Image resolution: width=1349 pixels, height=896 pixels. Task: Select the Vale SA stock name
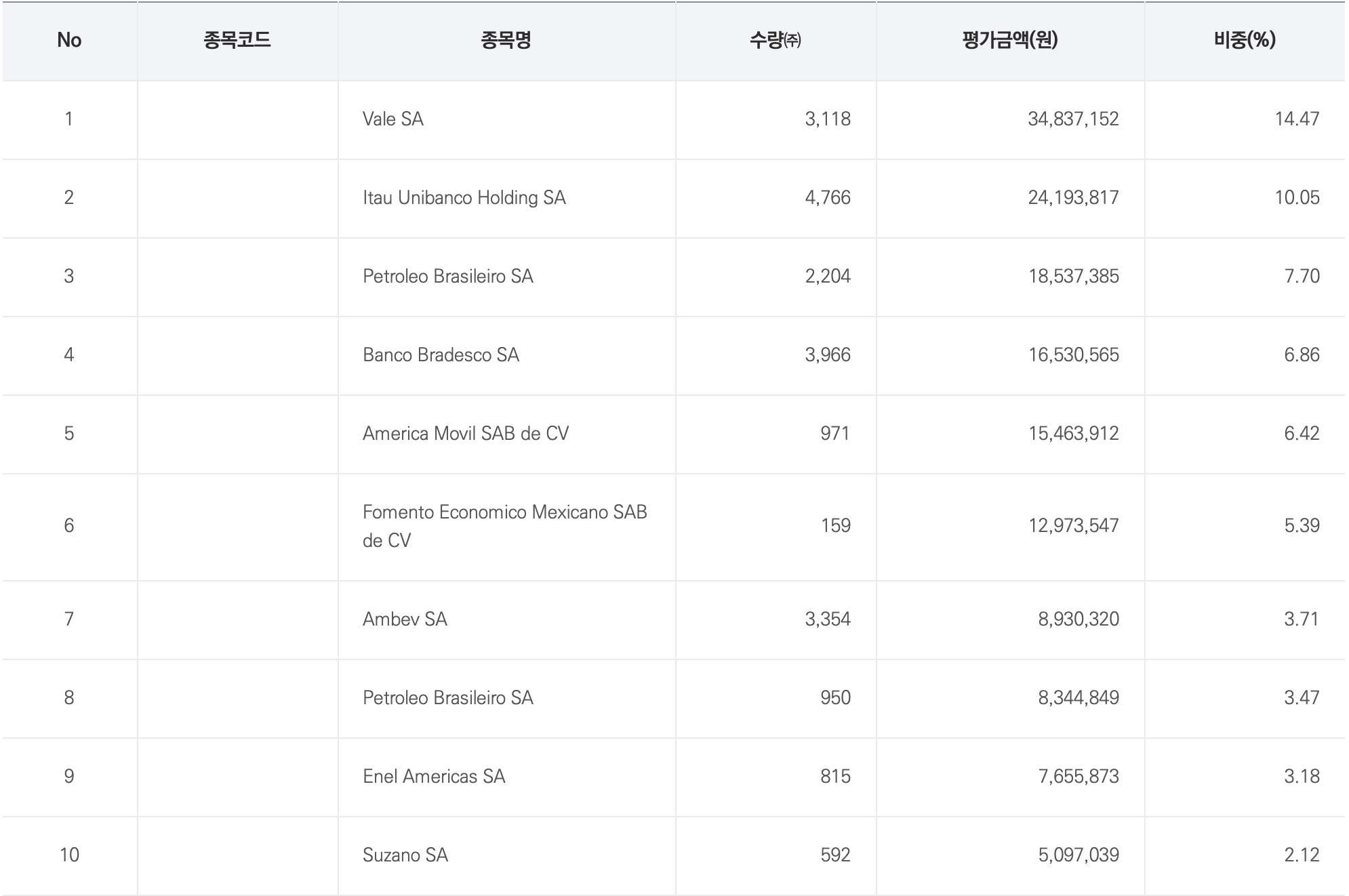(393, 119)
